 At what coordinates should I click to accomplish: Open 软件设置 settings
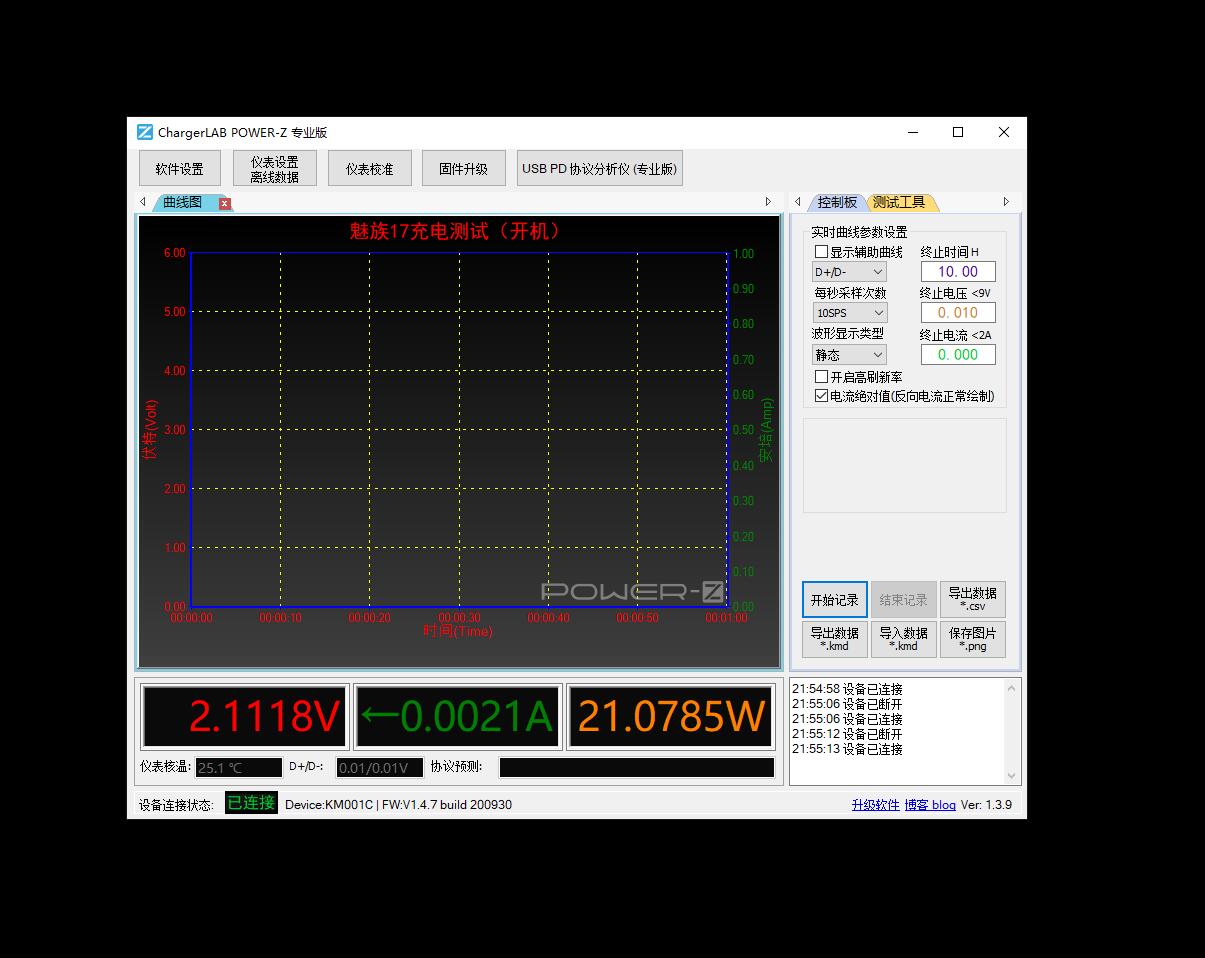point(180,169)
